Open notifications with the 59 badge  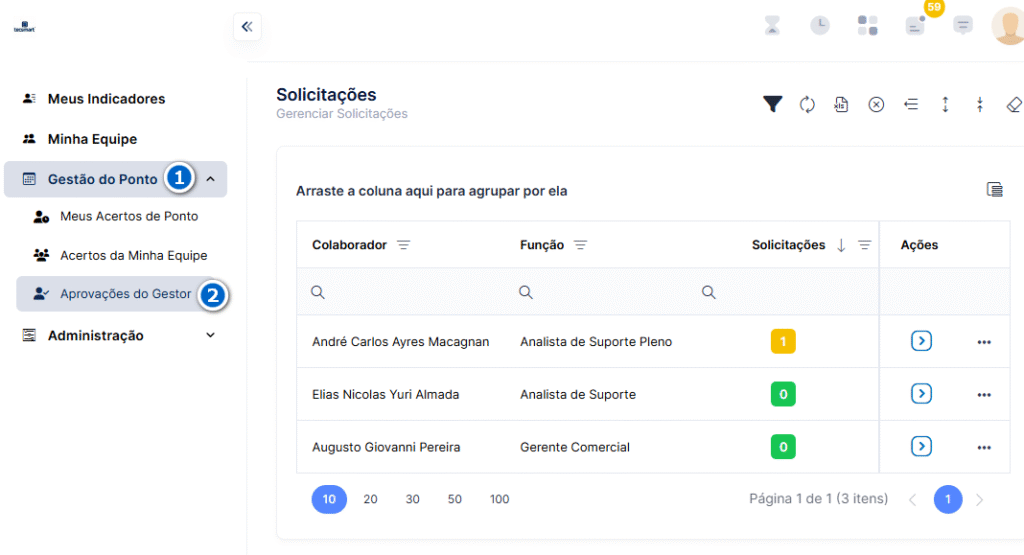tap(916, 25)
